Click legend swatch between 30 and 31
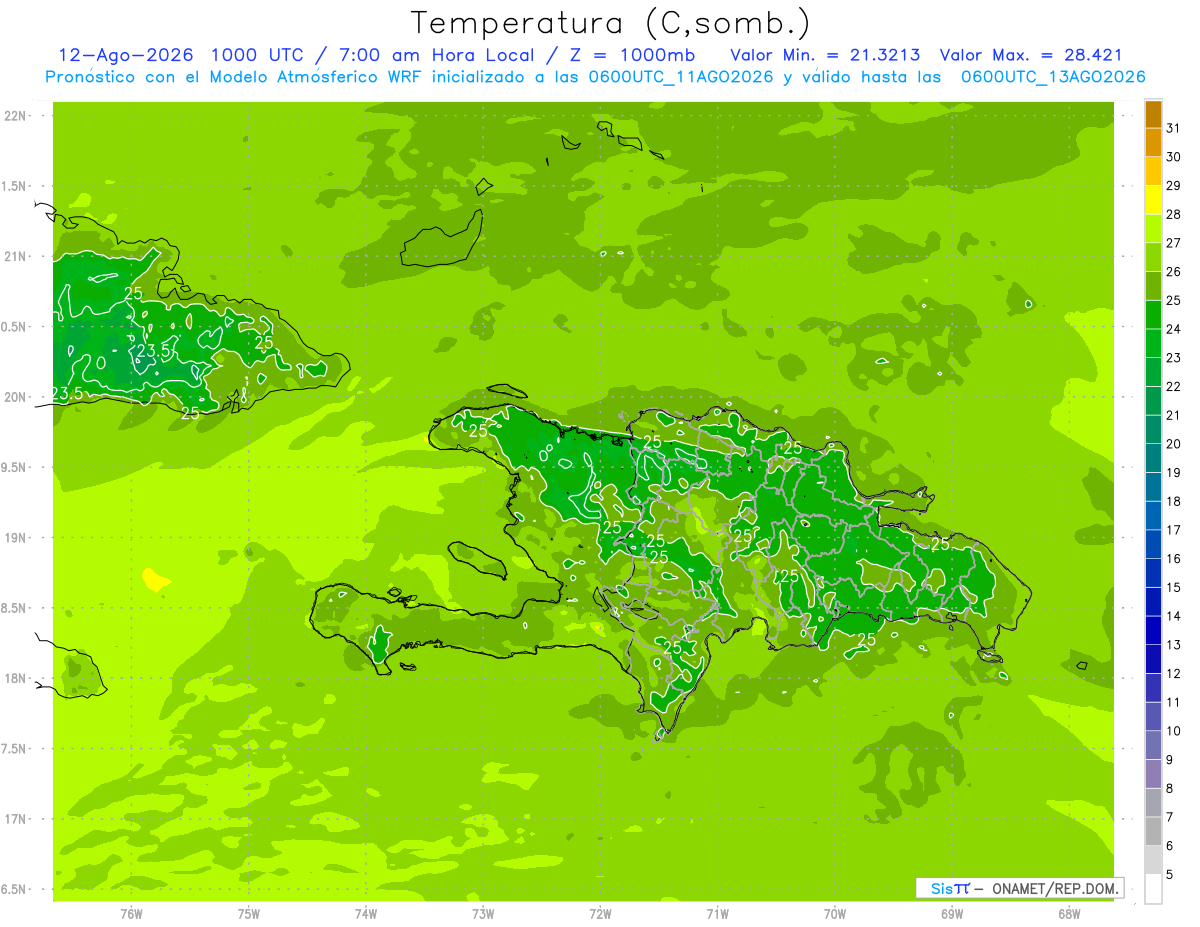Image resolution: width=1200 pixels, height=927 pixels. pyautogui.click(x=1153, y=143)
